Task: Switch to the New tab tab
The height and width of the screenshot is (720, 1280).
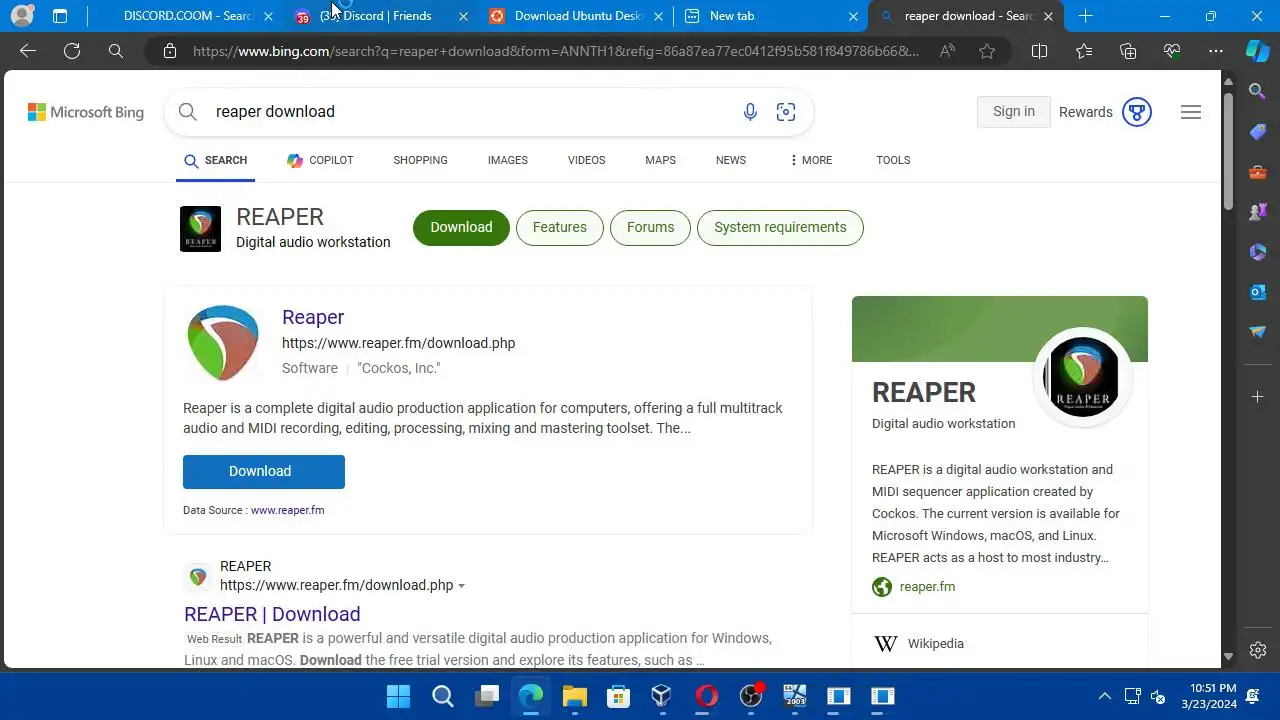Action: click(x=771, y=16)
